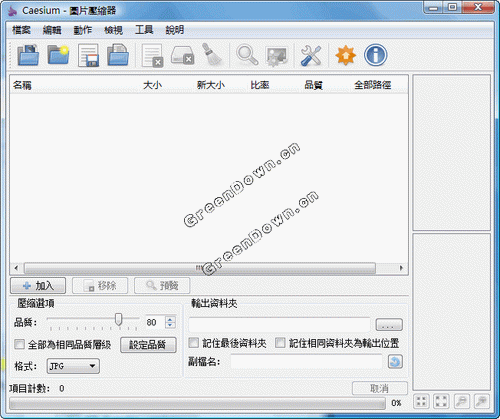The width and height of the screenshot is (500, 419).
Task: Click the output folder browse ... button
Action: pyautogui.click(x=389, y=324)
